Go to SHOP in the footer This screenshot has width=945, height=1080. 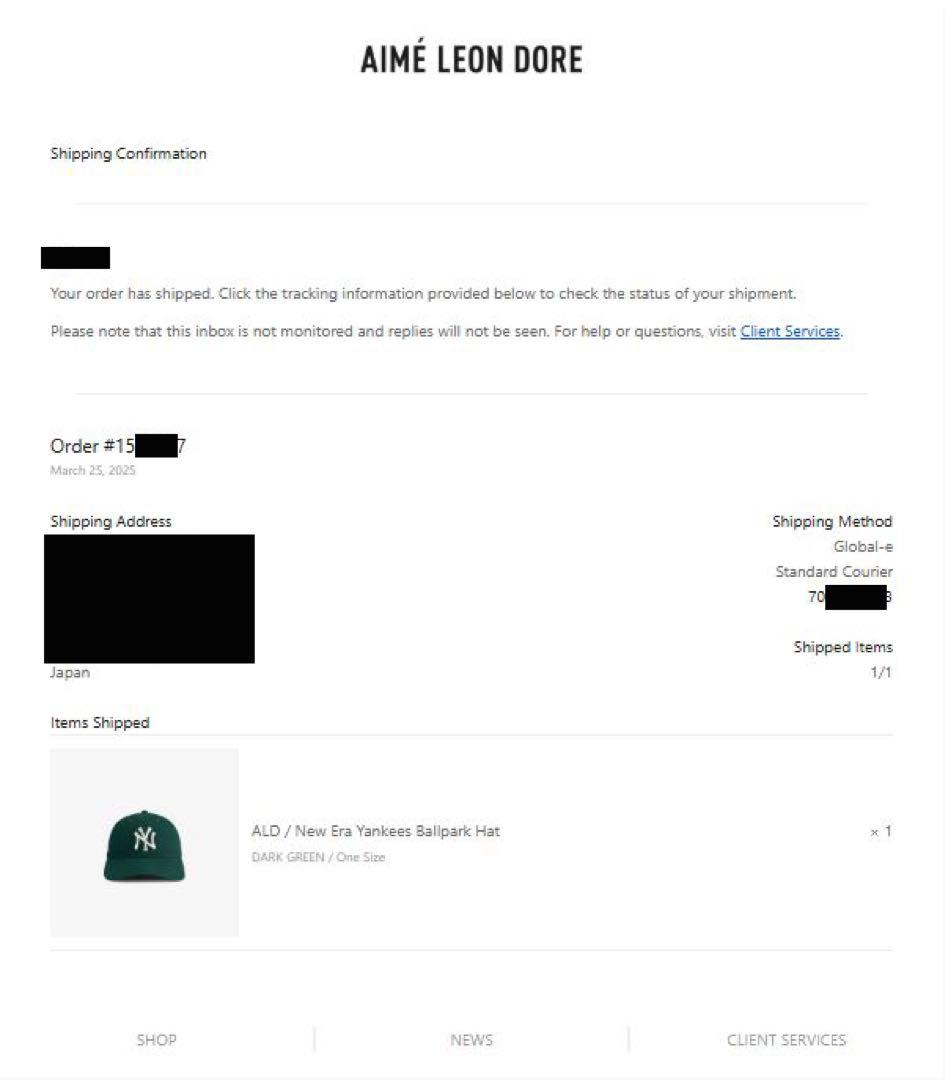pyautogui.click(x=156, y=1039)
